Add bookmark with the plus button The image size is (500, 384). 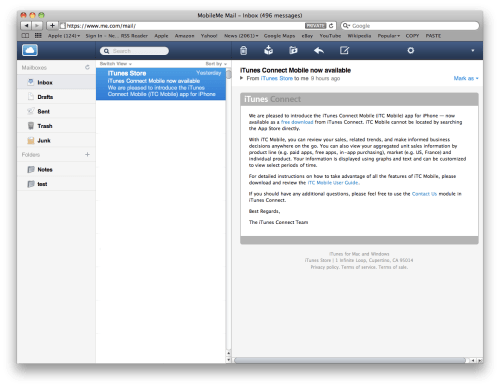click(52, 26)
